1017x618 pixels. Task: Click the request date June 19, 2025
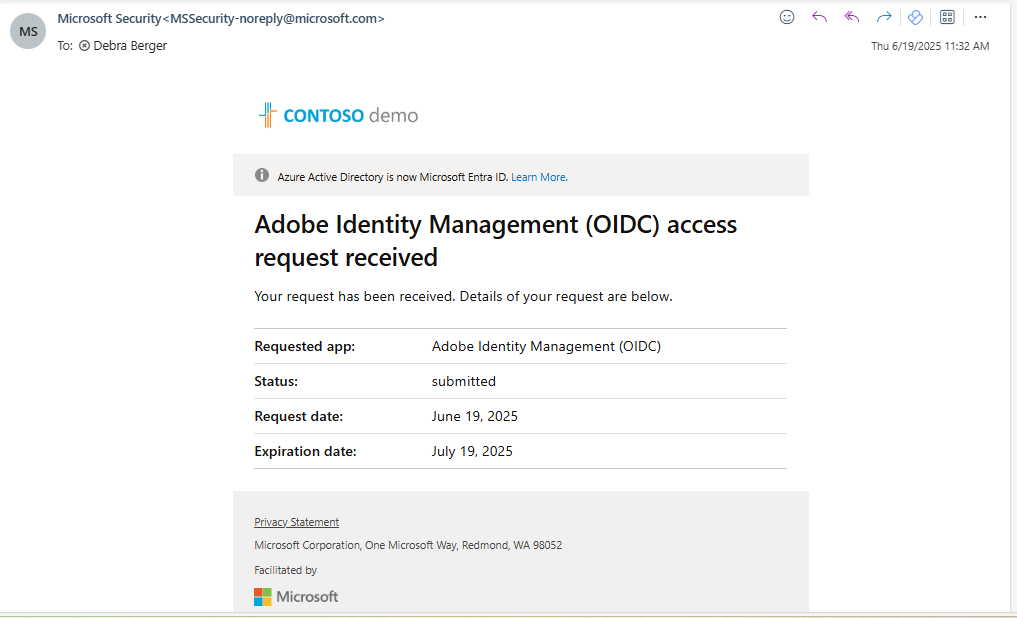[x=475, y=416]
